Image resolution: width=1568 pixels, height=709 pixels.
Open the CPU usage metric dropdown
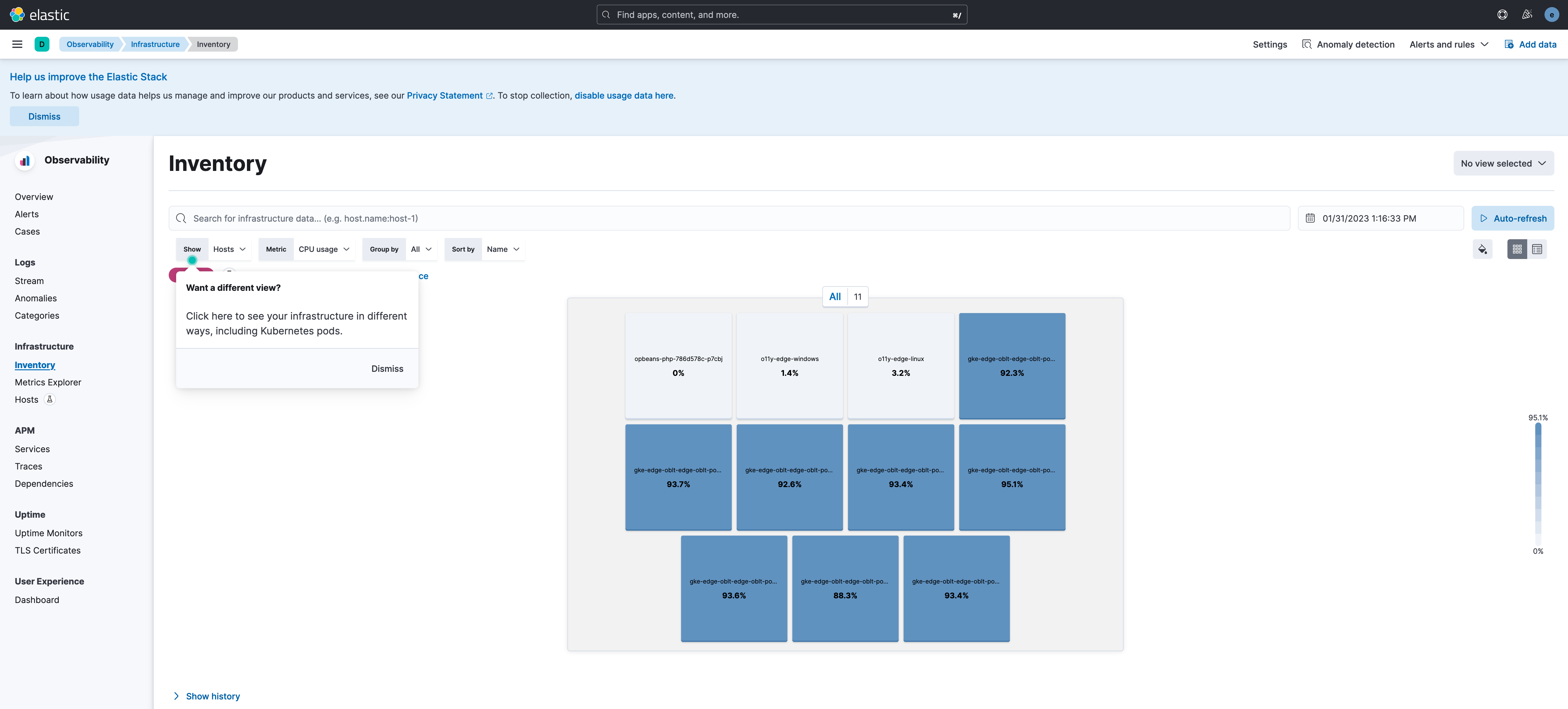pyautogui.click(x=324, y=249)
